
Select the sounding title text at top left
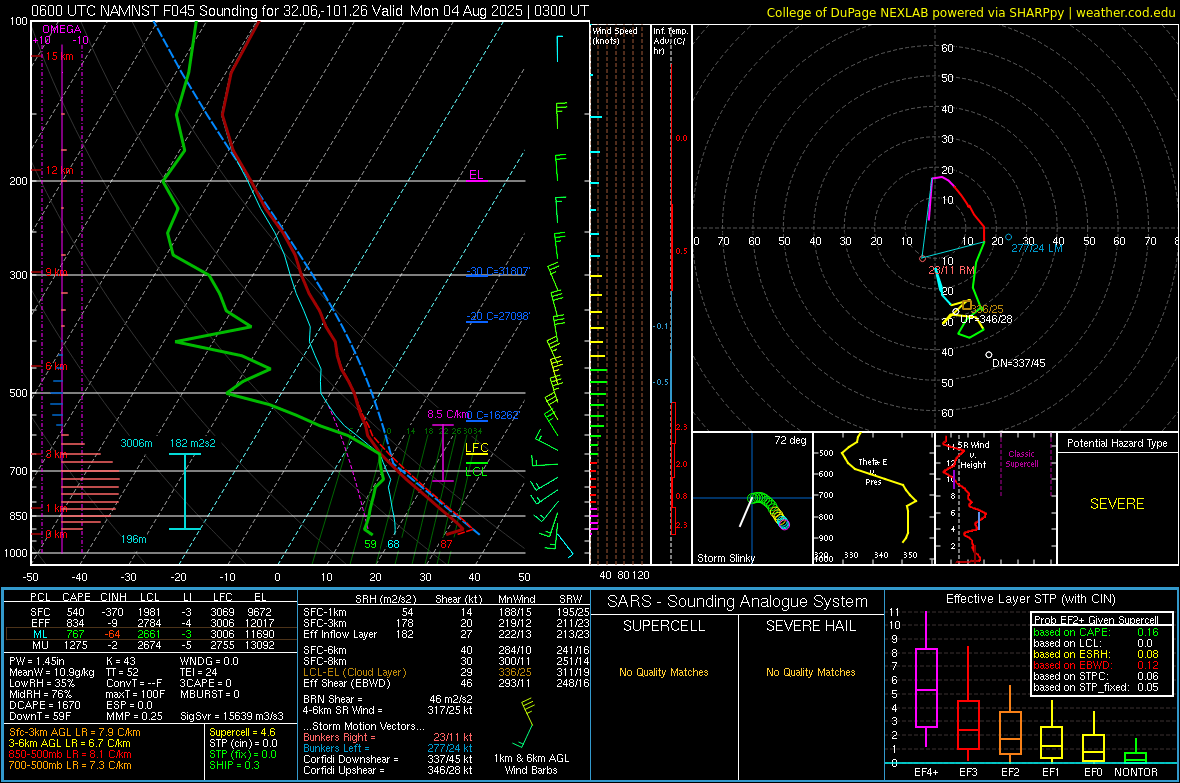point(310,11)
